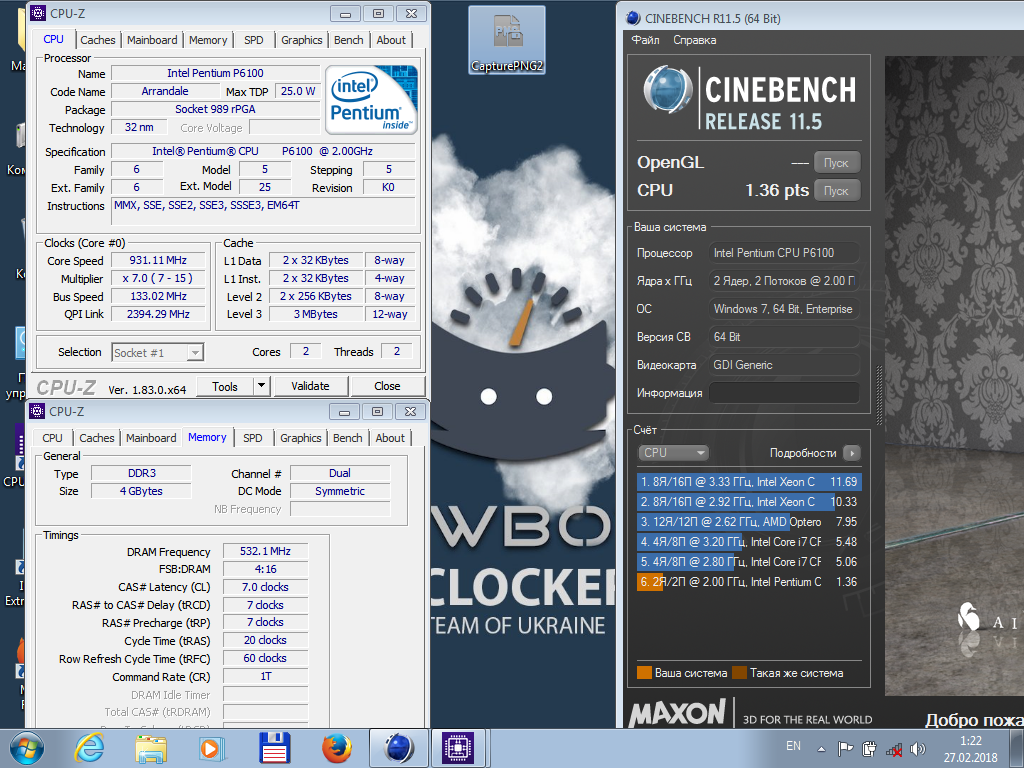1024x768 pixels.
Task: Open SPD tab in lower CPU-Z
Action: coord(253,438)
